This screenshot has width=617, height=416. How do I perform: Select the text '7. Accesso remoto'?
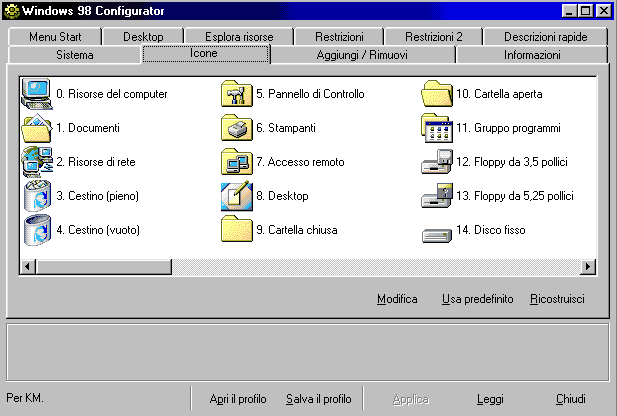point(300,162)
